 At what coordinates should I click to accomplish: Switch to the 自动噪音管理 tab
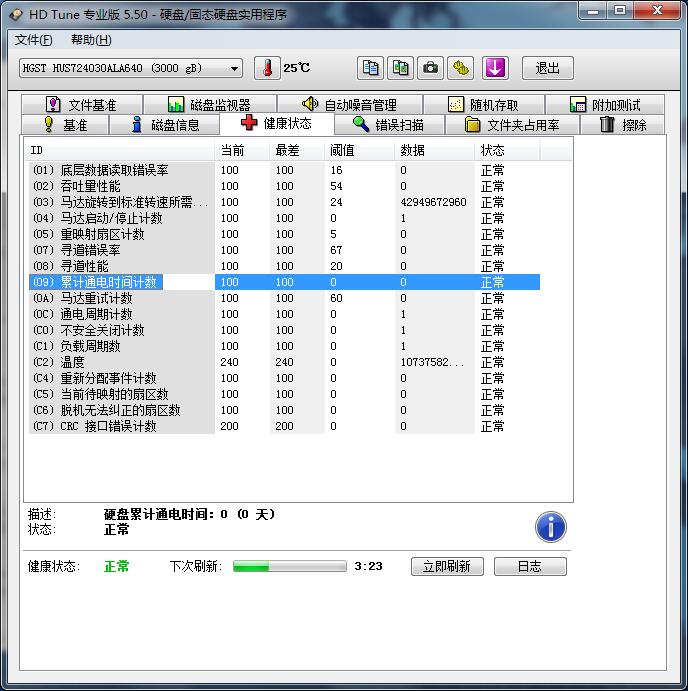(350, 105)
